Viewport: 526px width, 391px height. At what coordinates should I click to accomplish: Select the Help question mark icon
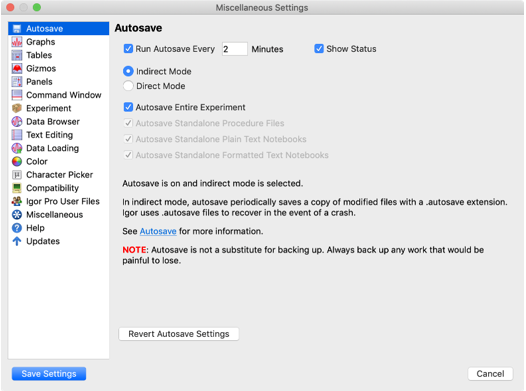(17, 228)
